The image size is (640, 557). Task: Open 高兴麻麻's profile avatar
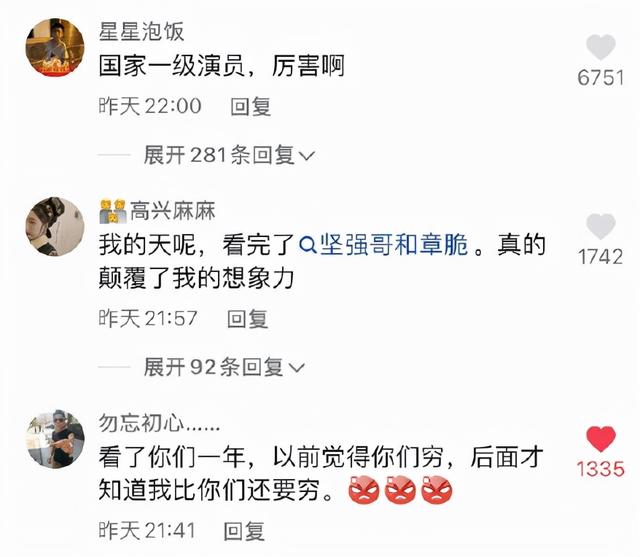pos(55,226)
